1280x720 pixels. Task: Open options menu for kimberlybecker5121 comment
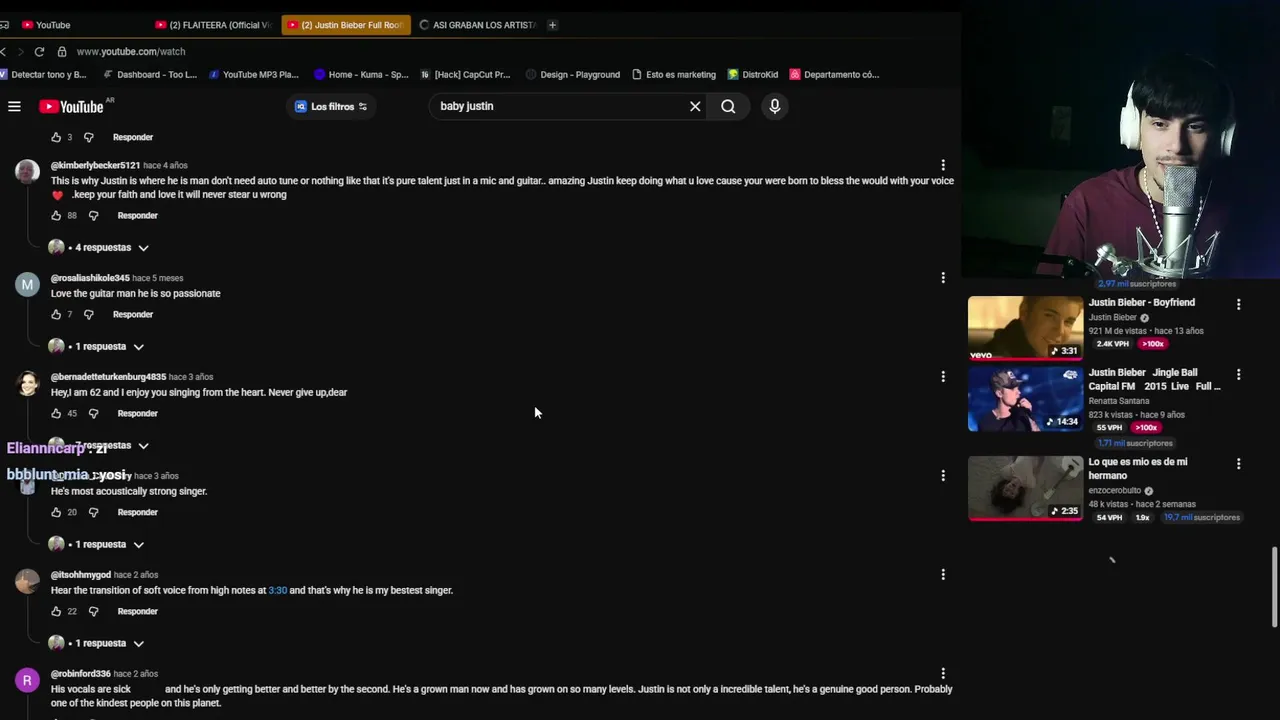pos(943,165)
